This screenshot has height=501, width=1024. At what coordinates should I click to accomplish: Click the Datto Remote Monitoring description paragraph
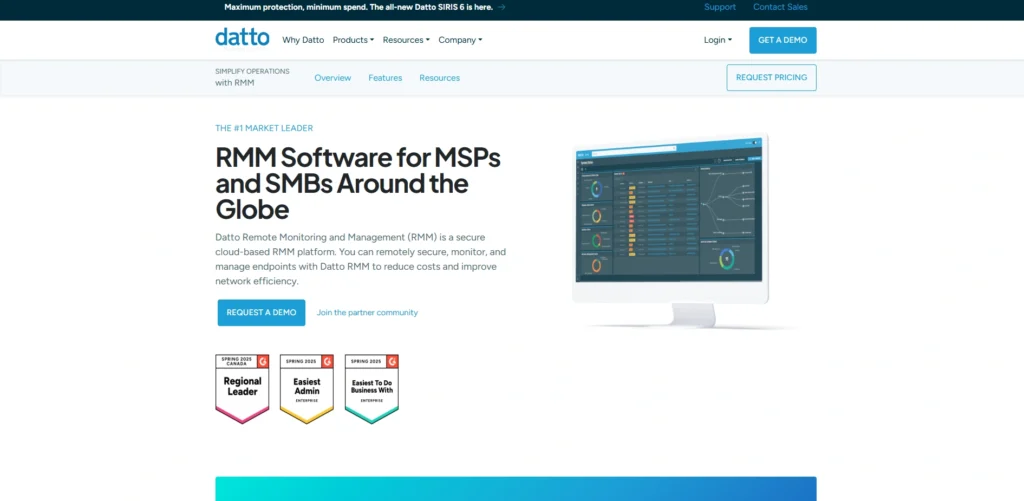pos(360,259)
